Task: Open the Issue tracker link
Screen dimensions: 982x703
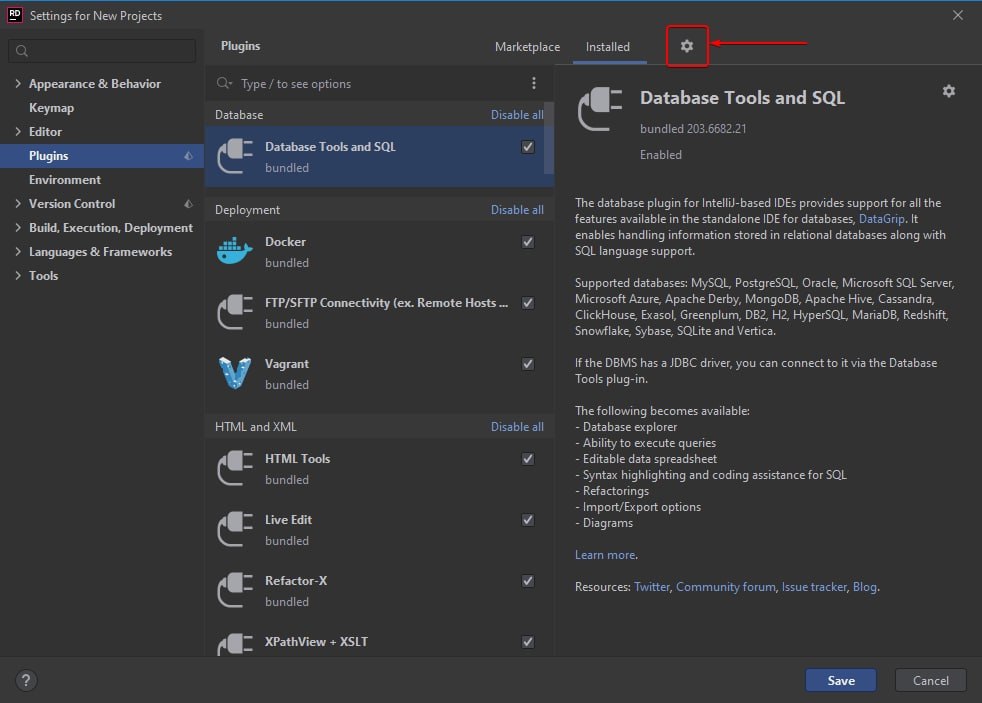Action: pos(814,587)
